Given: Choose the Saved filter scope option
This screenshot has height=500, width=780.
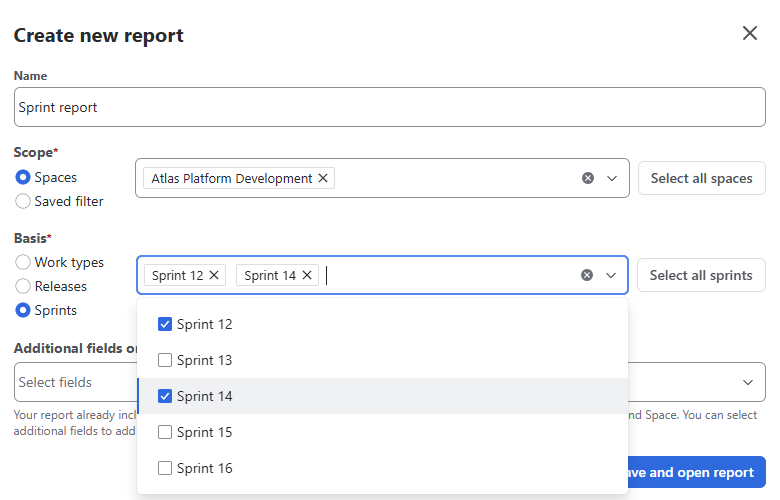Looking at the screenshot, I should point(23,201).
